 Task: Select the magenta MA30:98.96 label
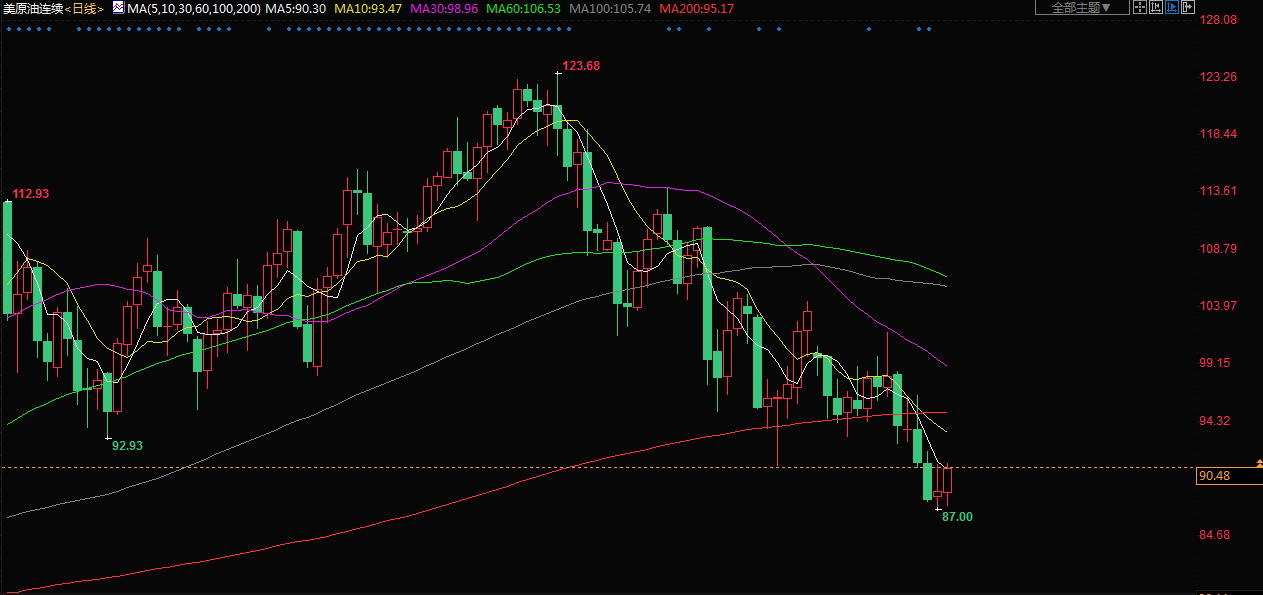[444, 8]
